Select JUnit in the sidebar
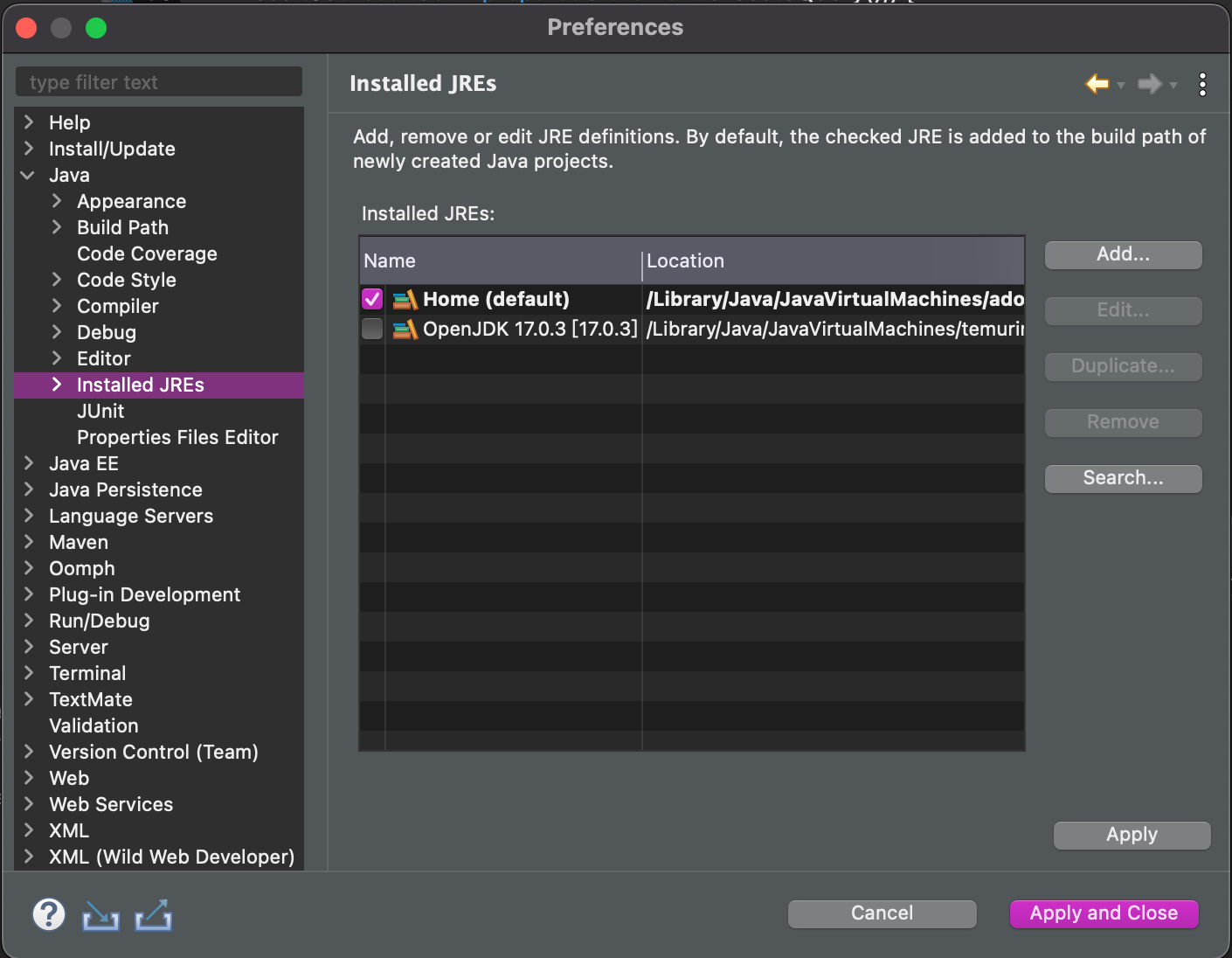This screenshot has height=958, width=1232. click(100, 411)
